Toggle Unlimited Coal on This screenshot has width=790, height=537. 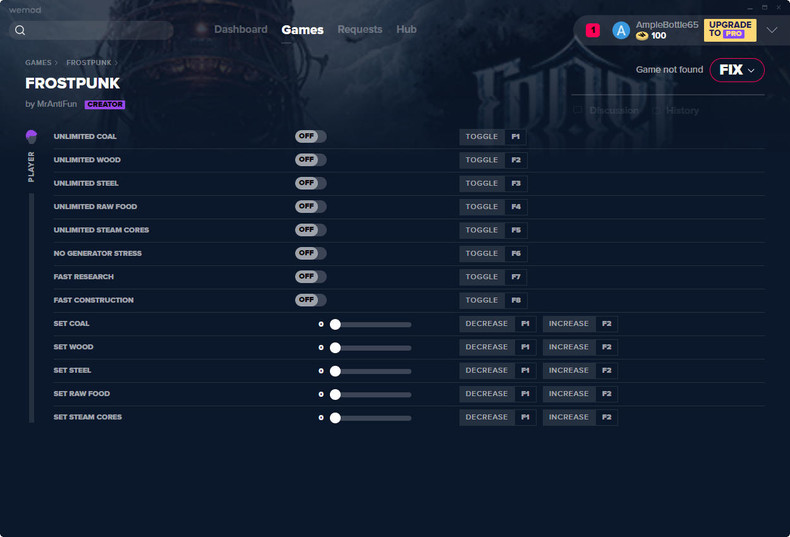pos(310,137)
